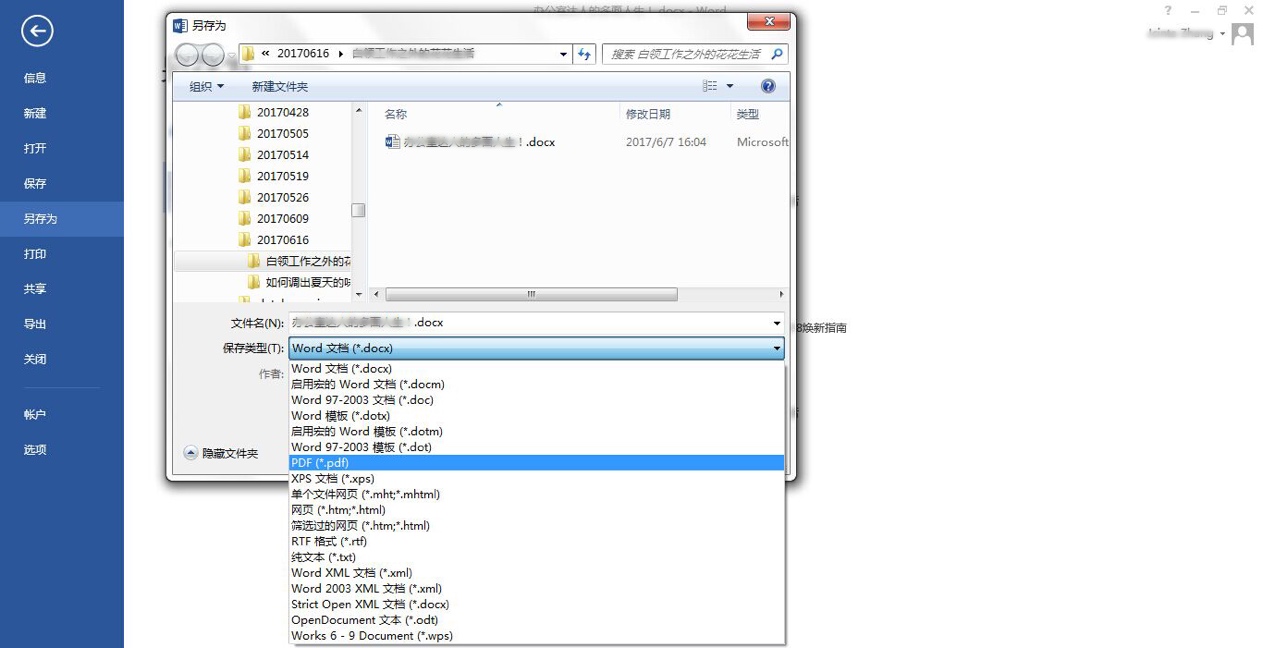Image resolution: width=1263 pixels, height=648 pixels.
Task: Select Strict Open XML 文档 option
Action: (x=536, y=604)
